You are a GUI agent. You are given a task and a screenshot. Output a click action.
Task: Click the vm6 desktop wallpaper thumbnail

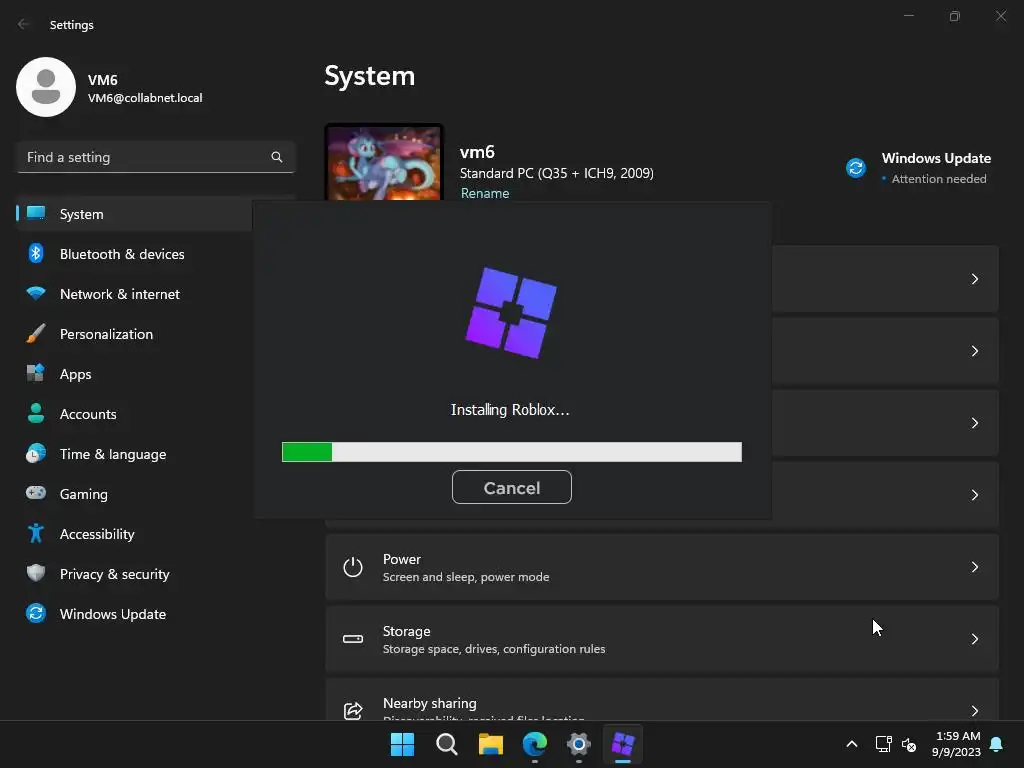(x=384, y=162)
